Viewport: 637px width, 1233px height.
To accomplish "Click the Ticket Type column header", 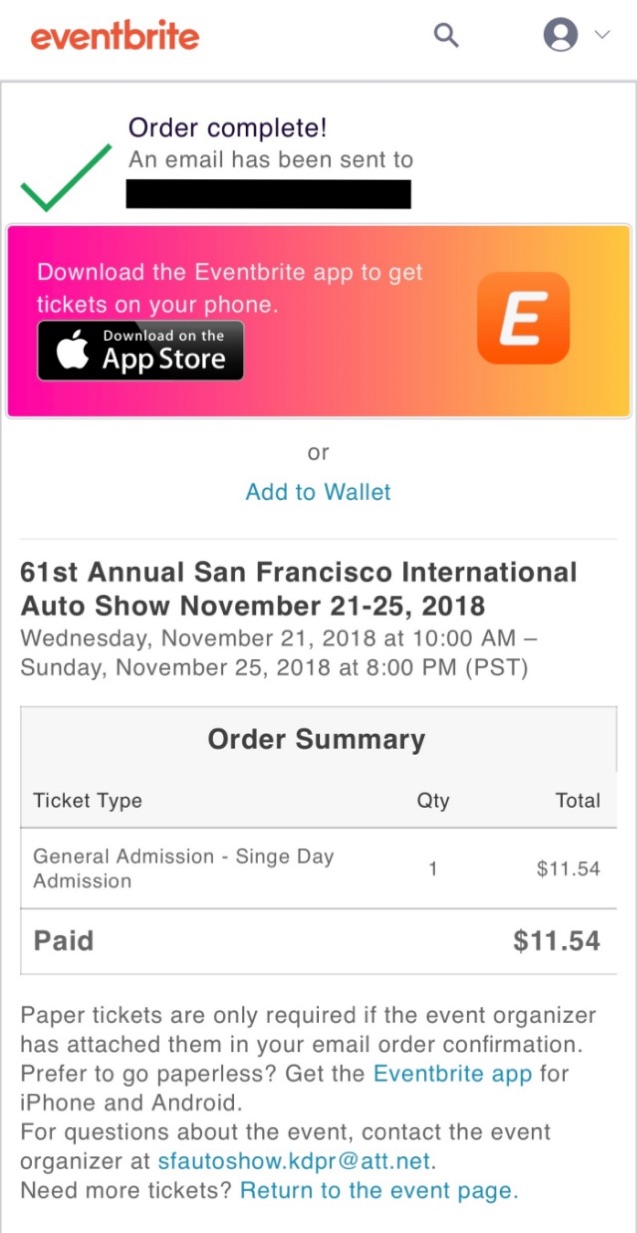I will click(x=88, y=800).
